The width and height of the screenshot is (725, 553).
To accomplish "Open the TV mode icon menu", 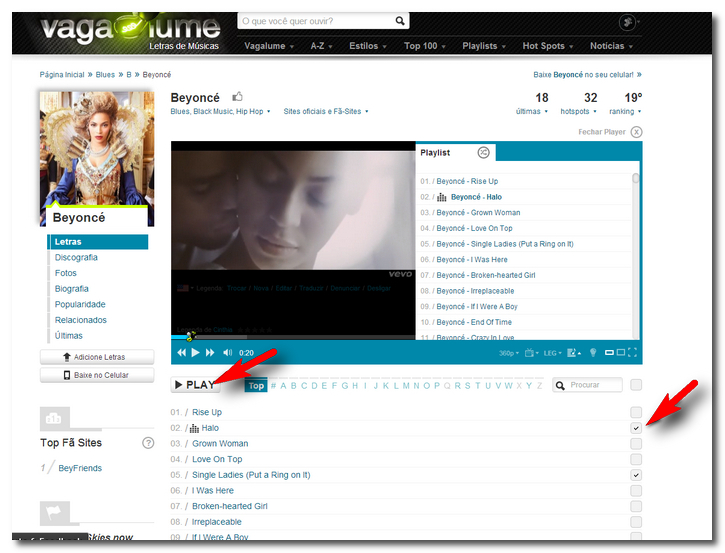I will click(x=531, y=353).
